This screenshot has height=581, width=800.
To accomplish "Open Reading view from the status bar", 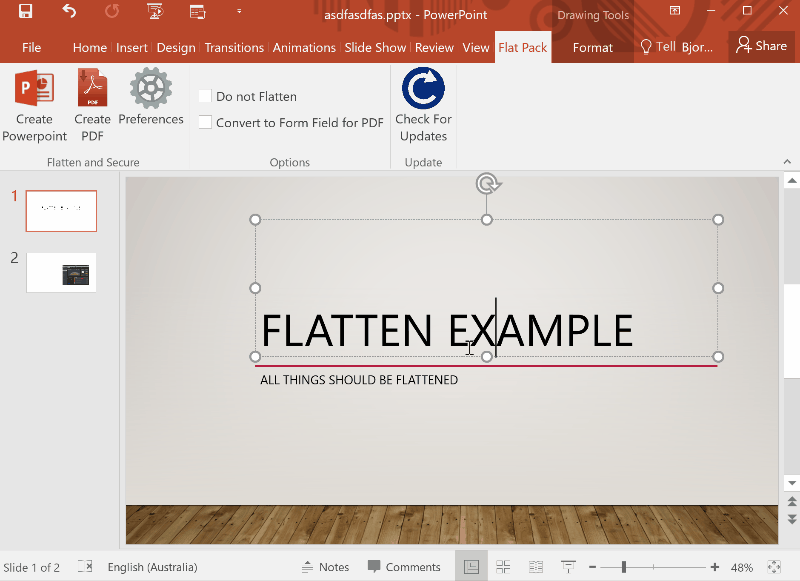I will coord(535,566).
